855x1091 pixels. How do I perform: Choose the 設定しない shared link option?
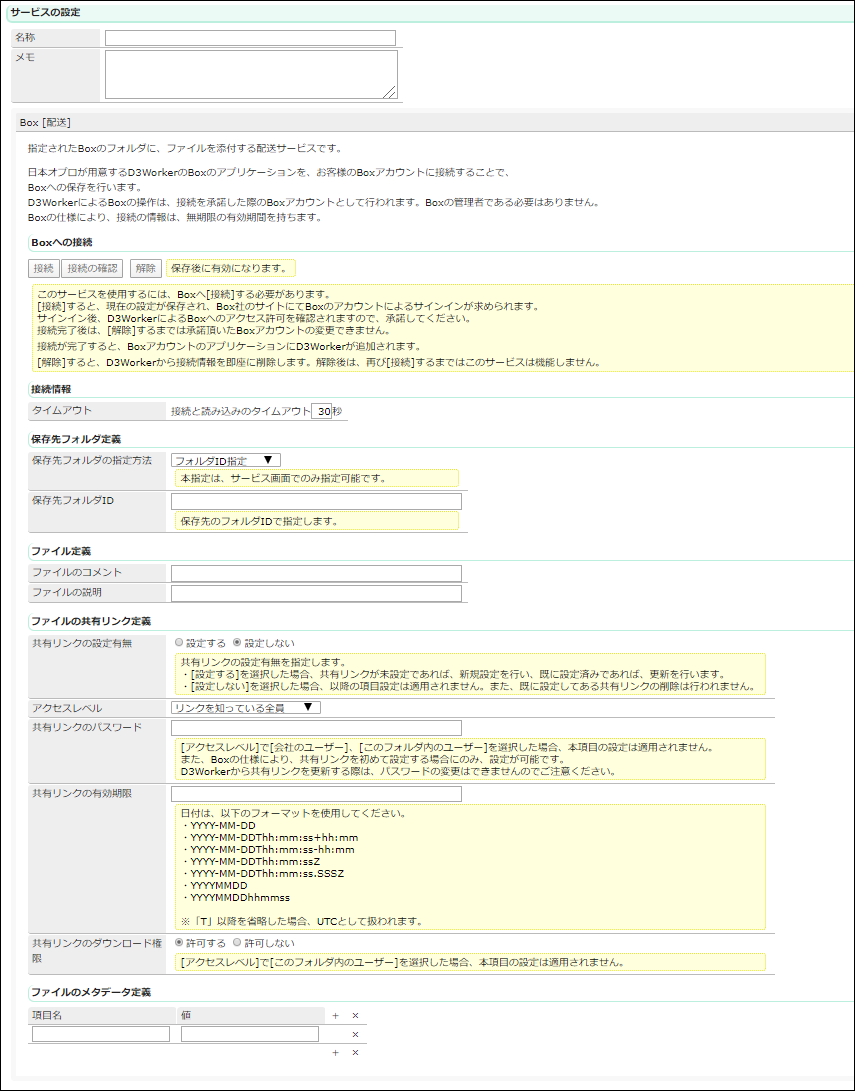pos(237,643)
